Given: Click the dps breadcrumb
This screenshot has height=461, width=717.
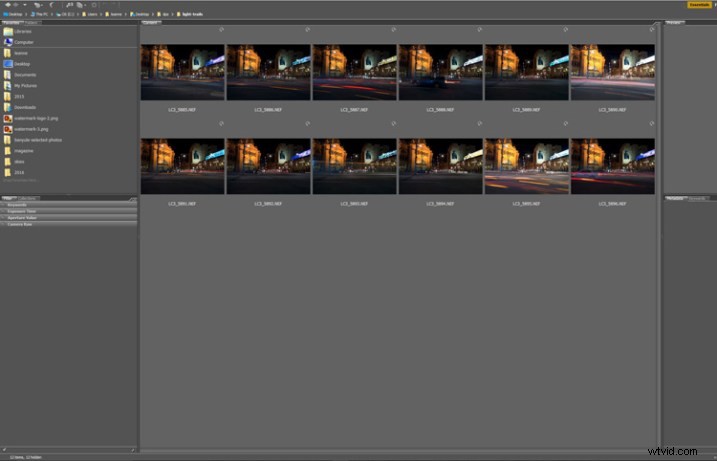Looking at the screenshot, I should pos(163,14).
